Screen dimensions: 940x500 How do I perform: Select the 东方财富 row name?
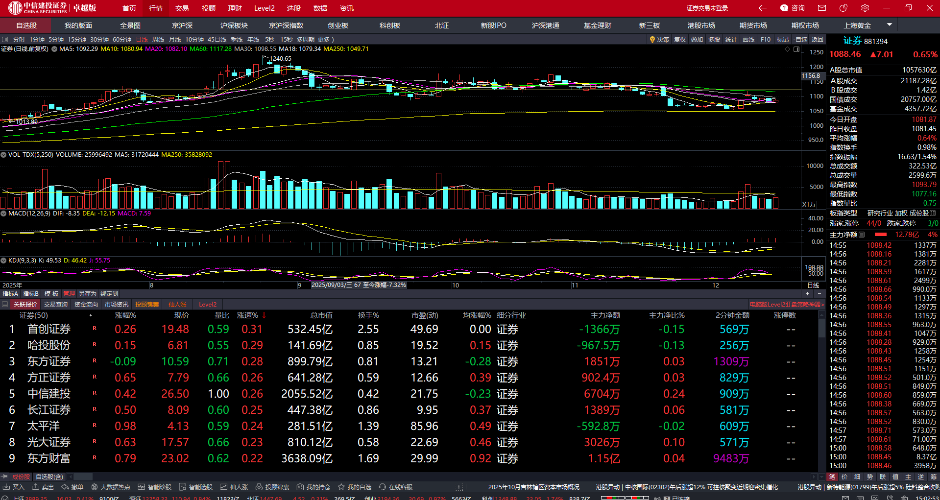[x=49, y=459]
